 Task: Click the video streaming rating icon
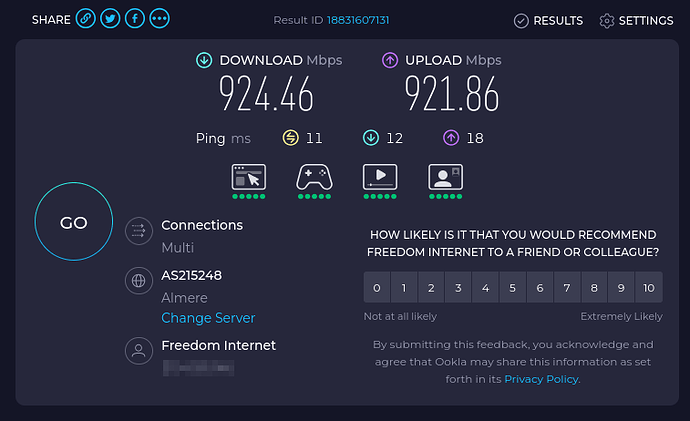click(x=380, y=177)
